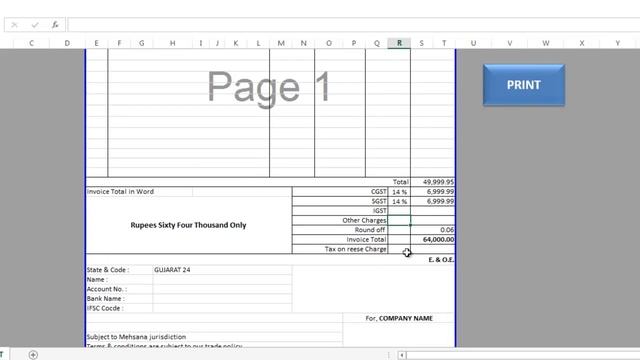Select the Other Charges label cell
This screenshot has height=360, width=640.
340,220
